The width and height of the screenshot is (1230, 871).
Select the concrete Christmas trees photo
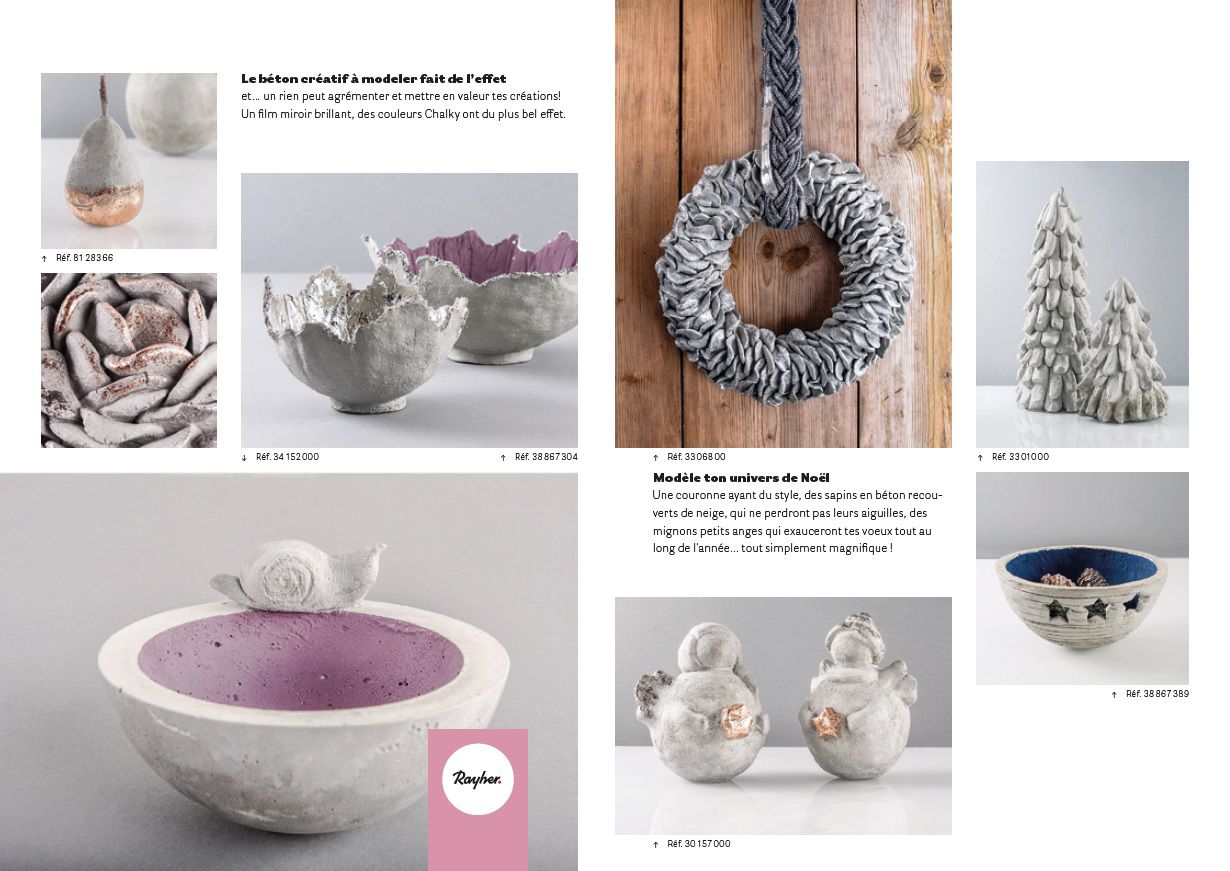click(1082, 304)
